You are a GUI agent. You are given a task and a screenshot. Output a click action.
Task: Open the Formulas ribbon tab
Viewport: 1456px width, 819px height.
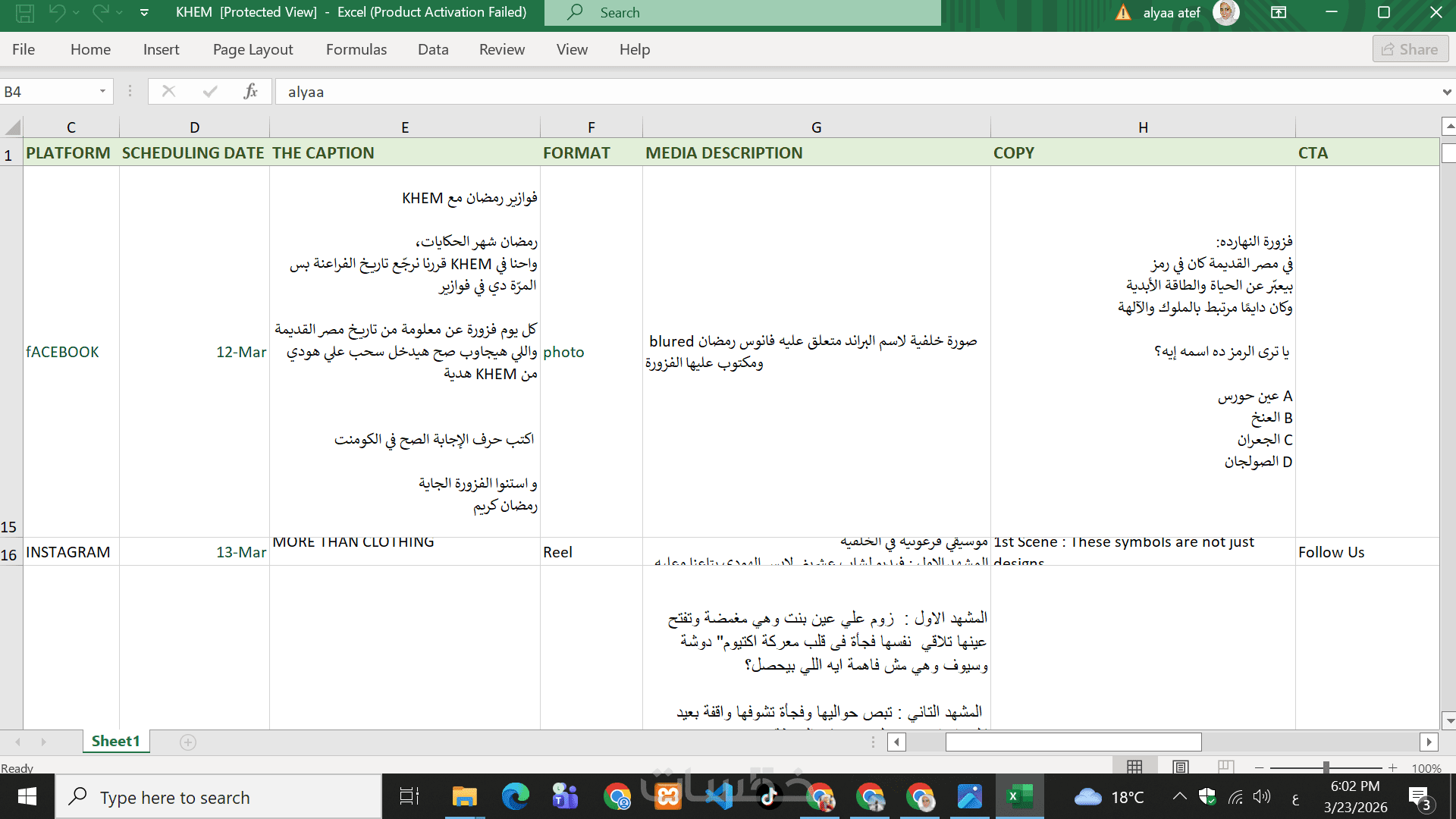tap(356, 49)
